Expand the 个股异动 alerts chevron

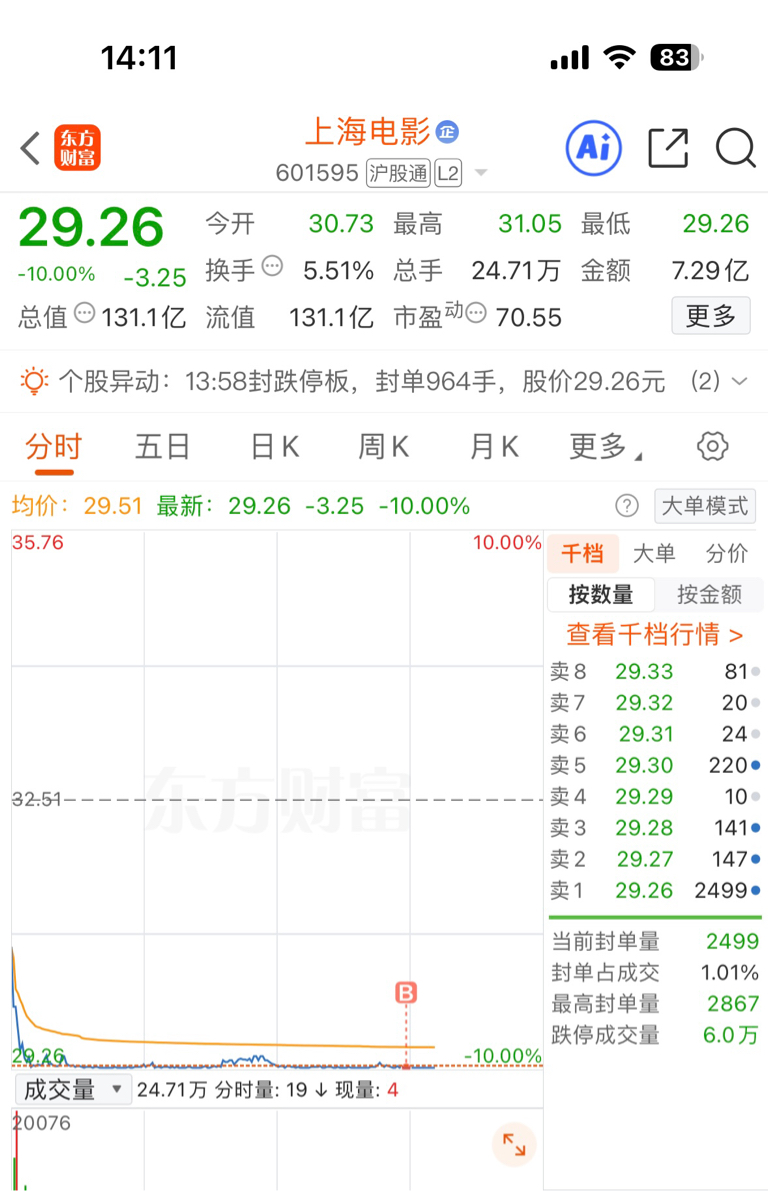740,381
